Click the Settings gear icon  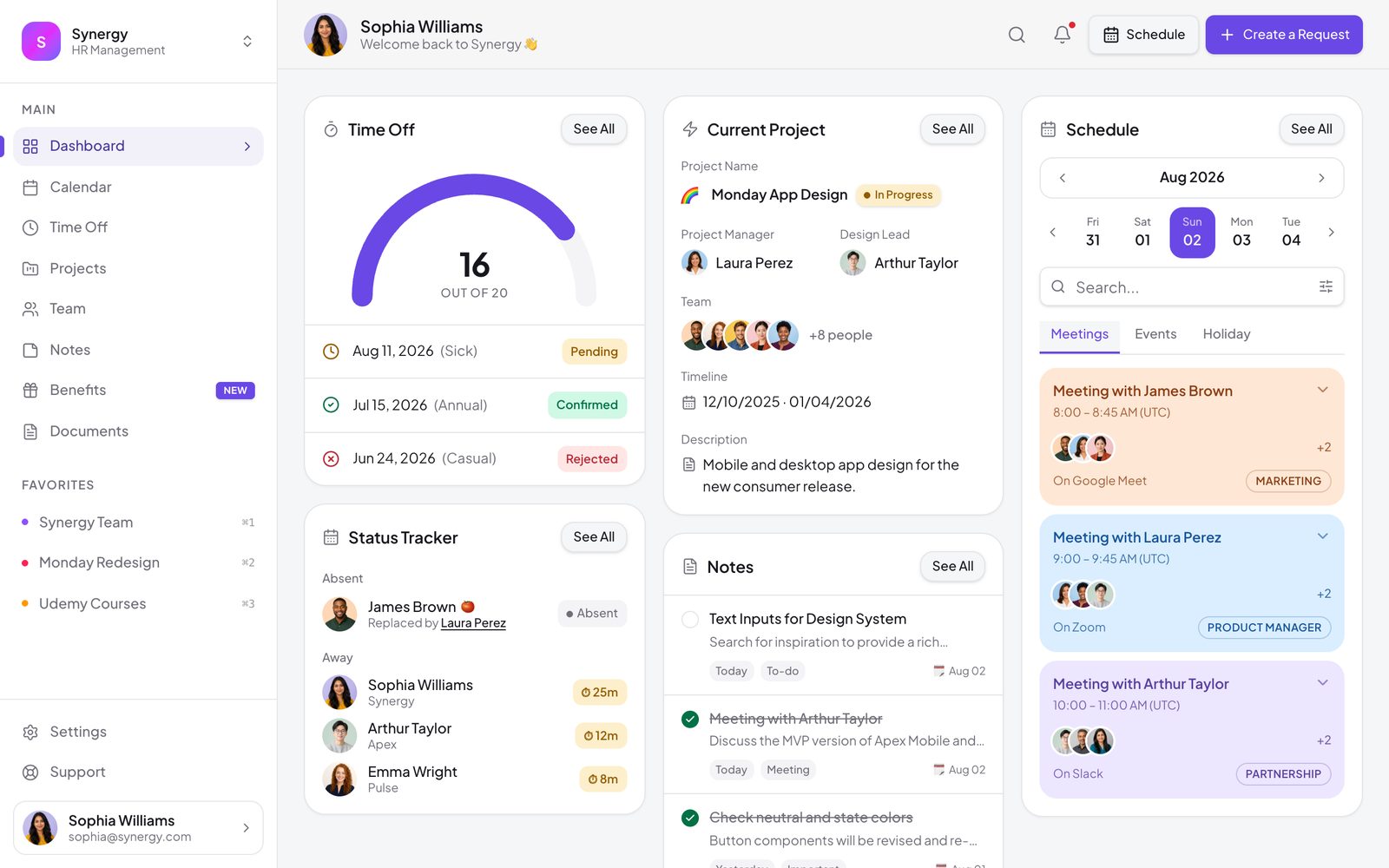30,732
